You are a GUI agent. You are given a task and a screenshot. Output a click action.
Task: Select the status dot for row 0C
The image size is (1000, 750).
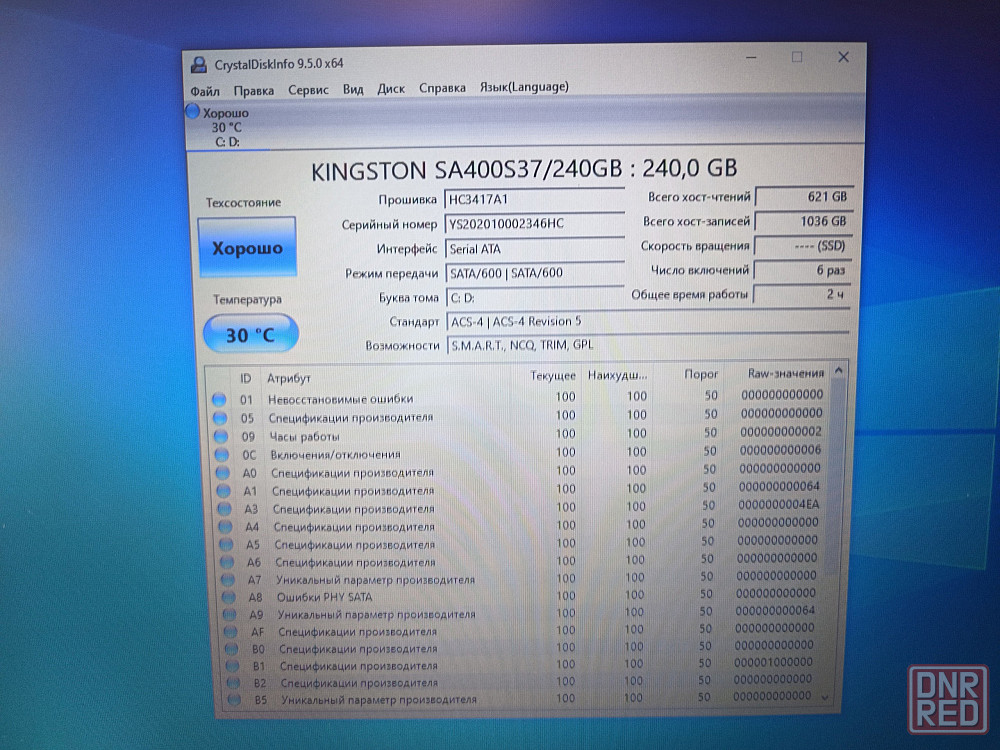(222, 455)
